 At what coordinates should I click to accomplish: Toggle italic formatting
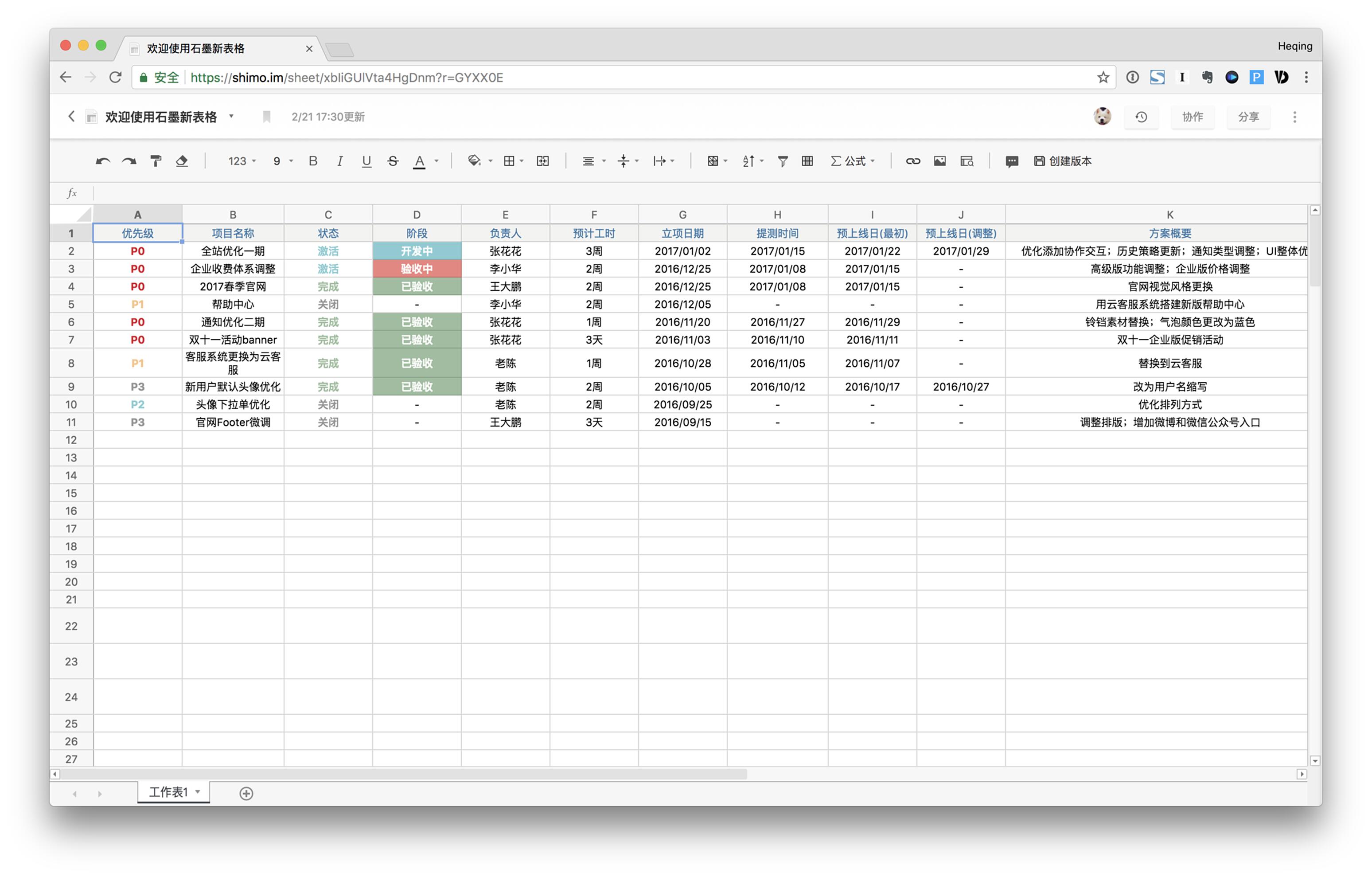coord(339,161)
